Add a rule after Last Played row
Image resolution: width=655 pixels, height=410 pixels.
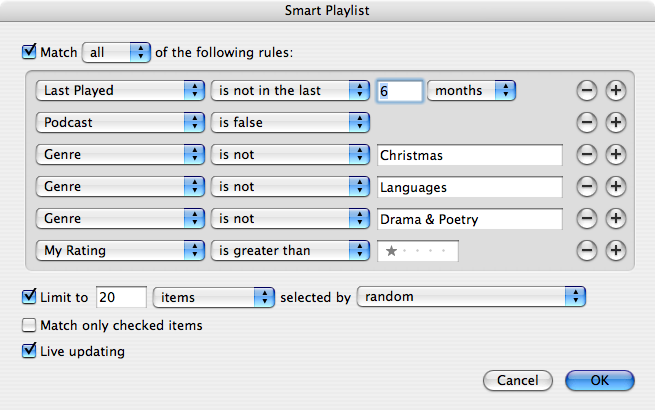(x=616, y=91)
